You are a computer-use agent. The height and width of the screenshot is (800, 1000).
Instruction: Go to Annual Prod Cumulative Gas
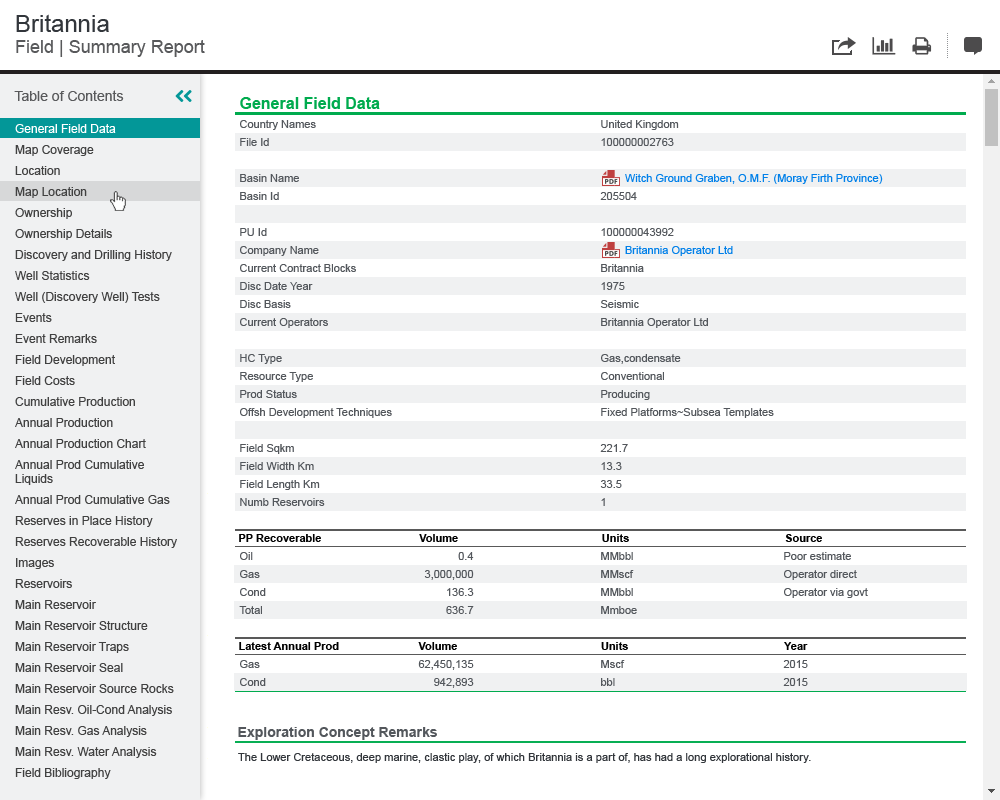click(x=92, y=500)
